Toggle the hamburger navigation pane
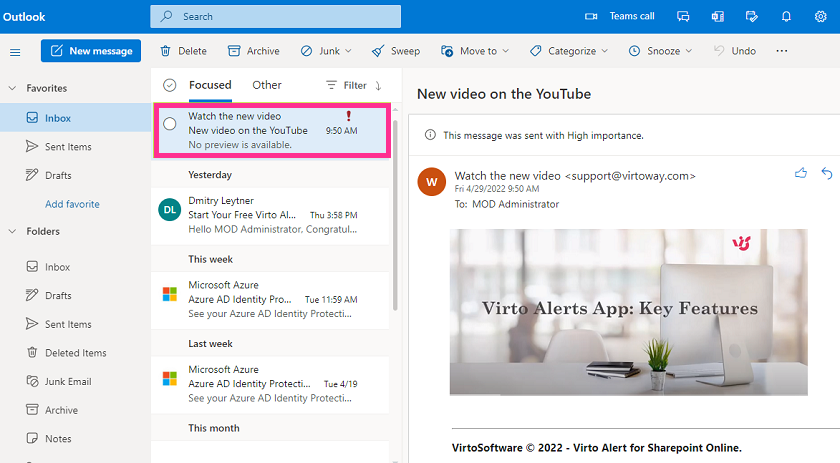Screen dimensions: 840x463 click(x=15, y=52)
